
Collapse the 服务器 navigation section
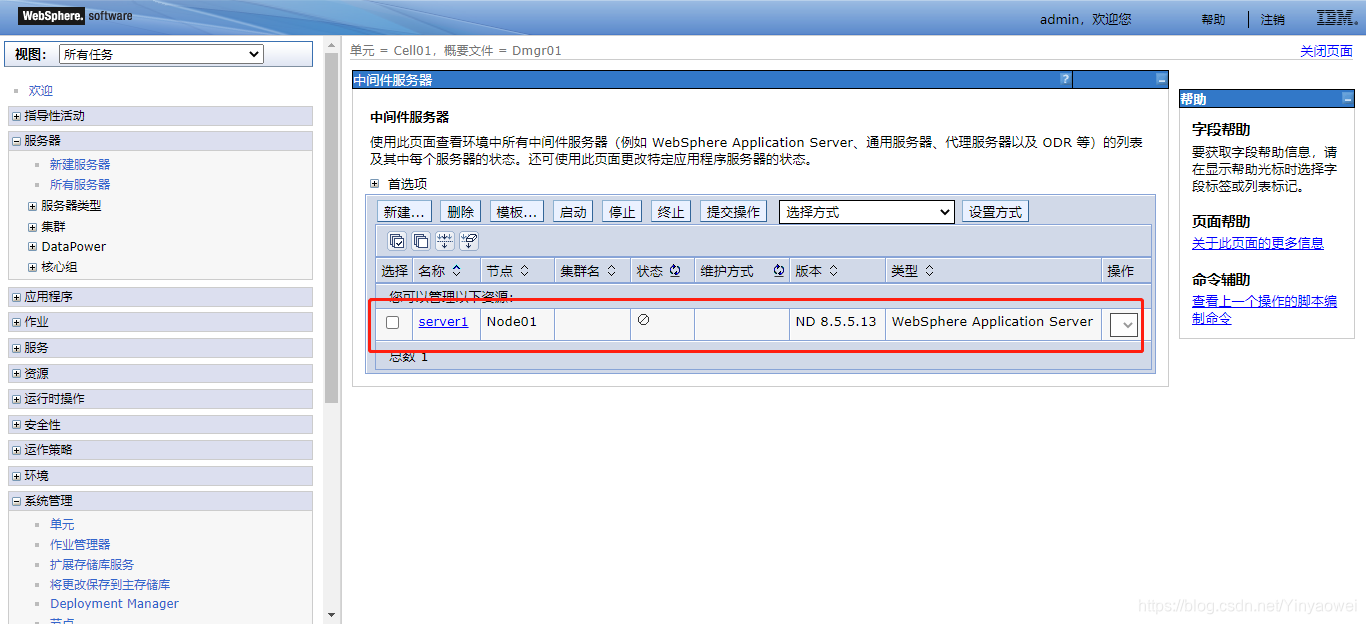coord(16,141)
